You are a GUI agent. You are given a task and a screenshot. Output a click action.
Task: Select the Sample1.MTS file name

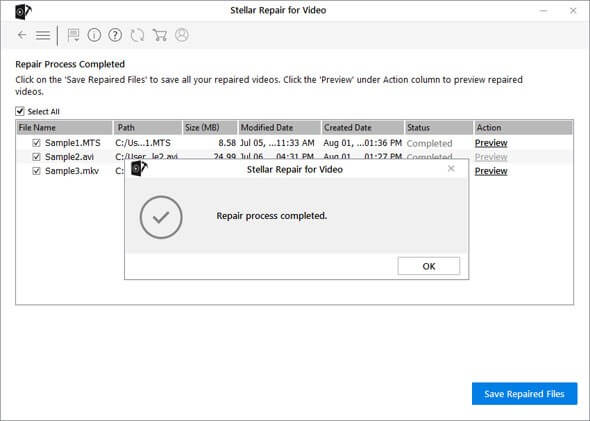coord(73,143)
